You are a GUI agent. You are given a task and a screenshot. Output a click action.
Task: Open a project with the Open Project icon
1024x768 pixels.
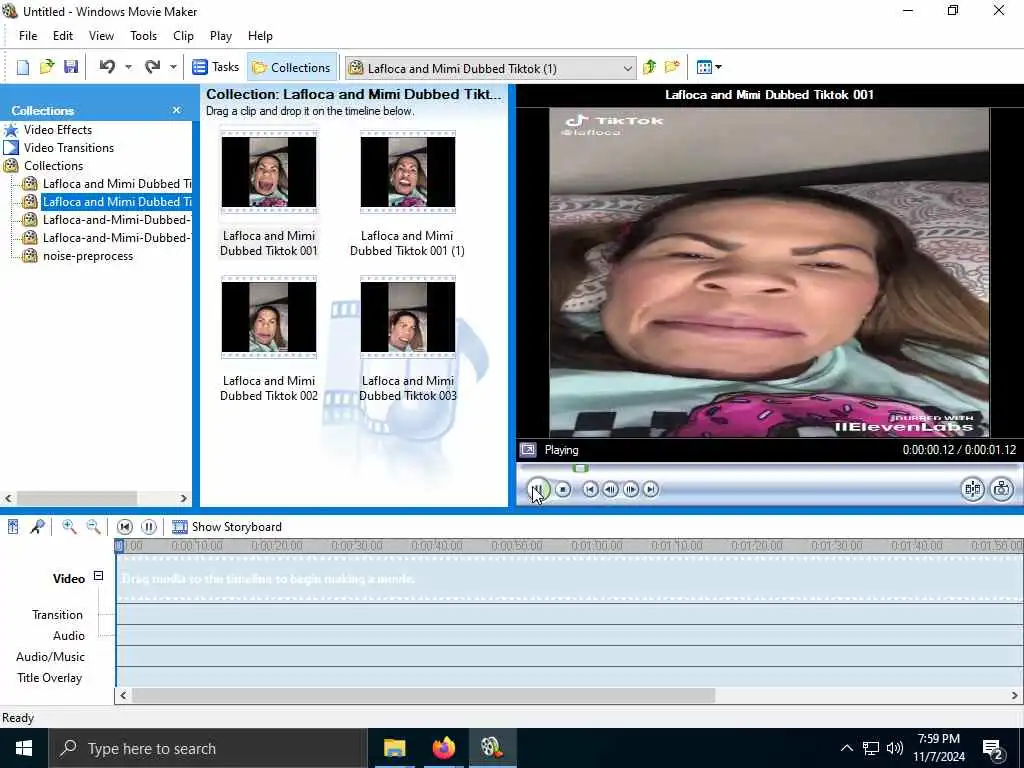coord(47,67)
